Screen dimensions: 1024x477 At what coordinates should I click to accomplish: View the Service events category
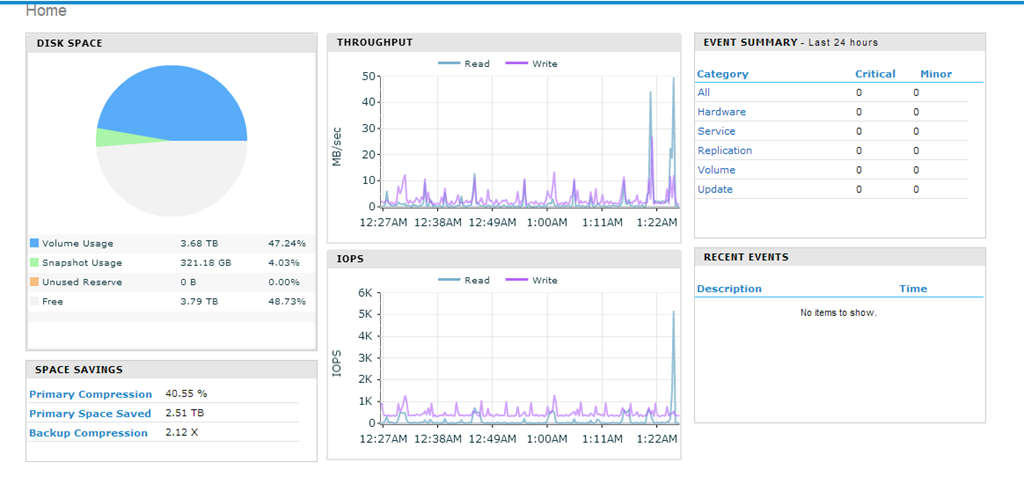point(716,131)
